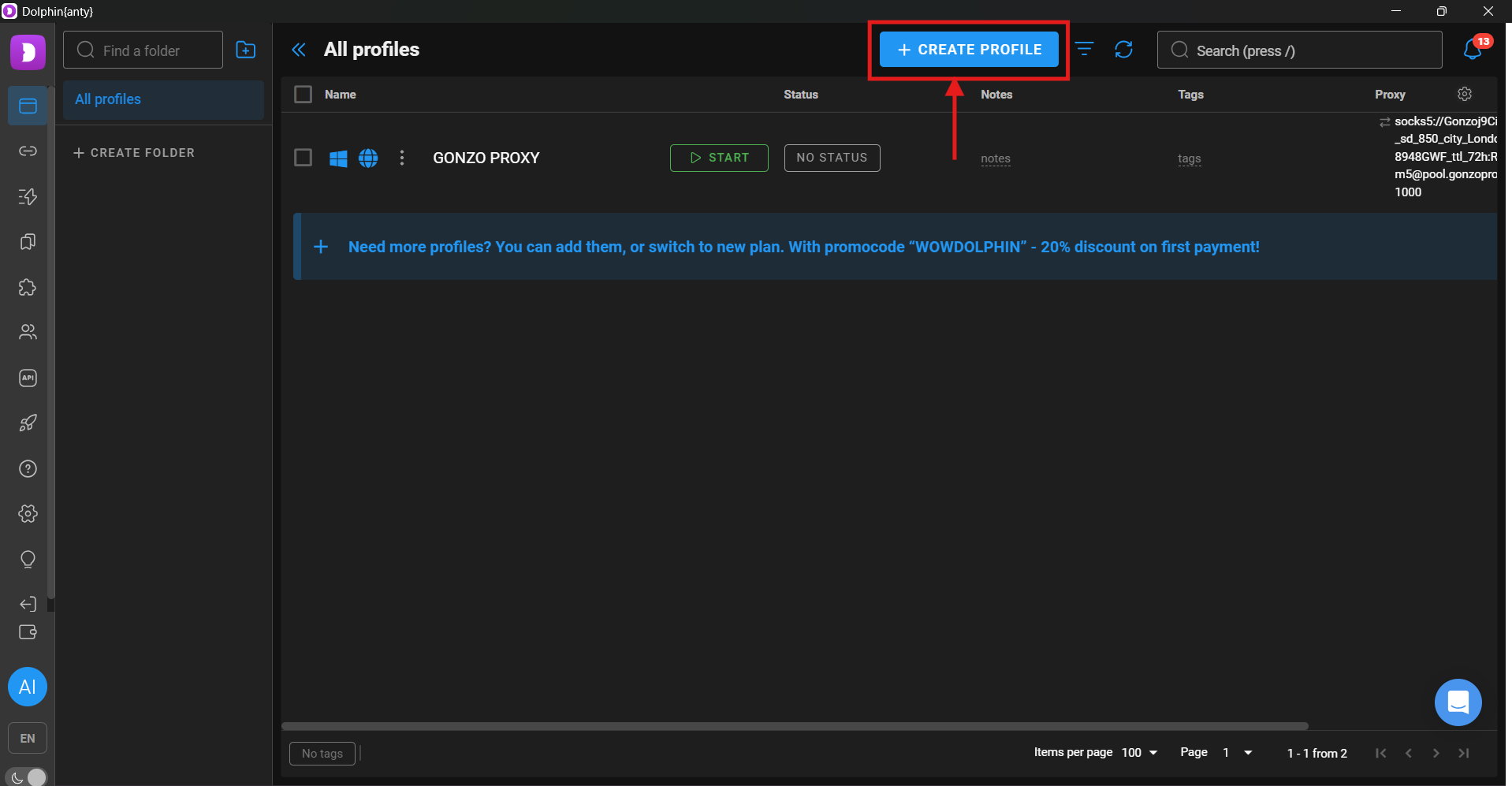Open the help question mark icon
Screen dimensions: 1512x786
pos(28,469)
